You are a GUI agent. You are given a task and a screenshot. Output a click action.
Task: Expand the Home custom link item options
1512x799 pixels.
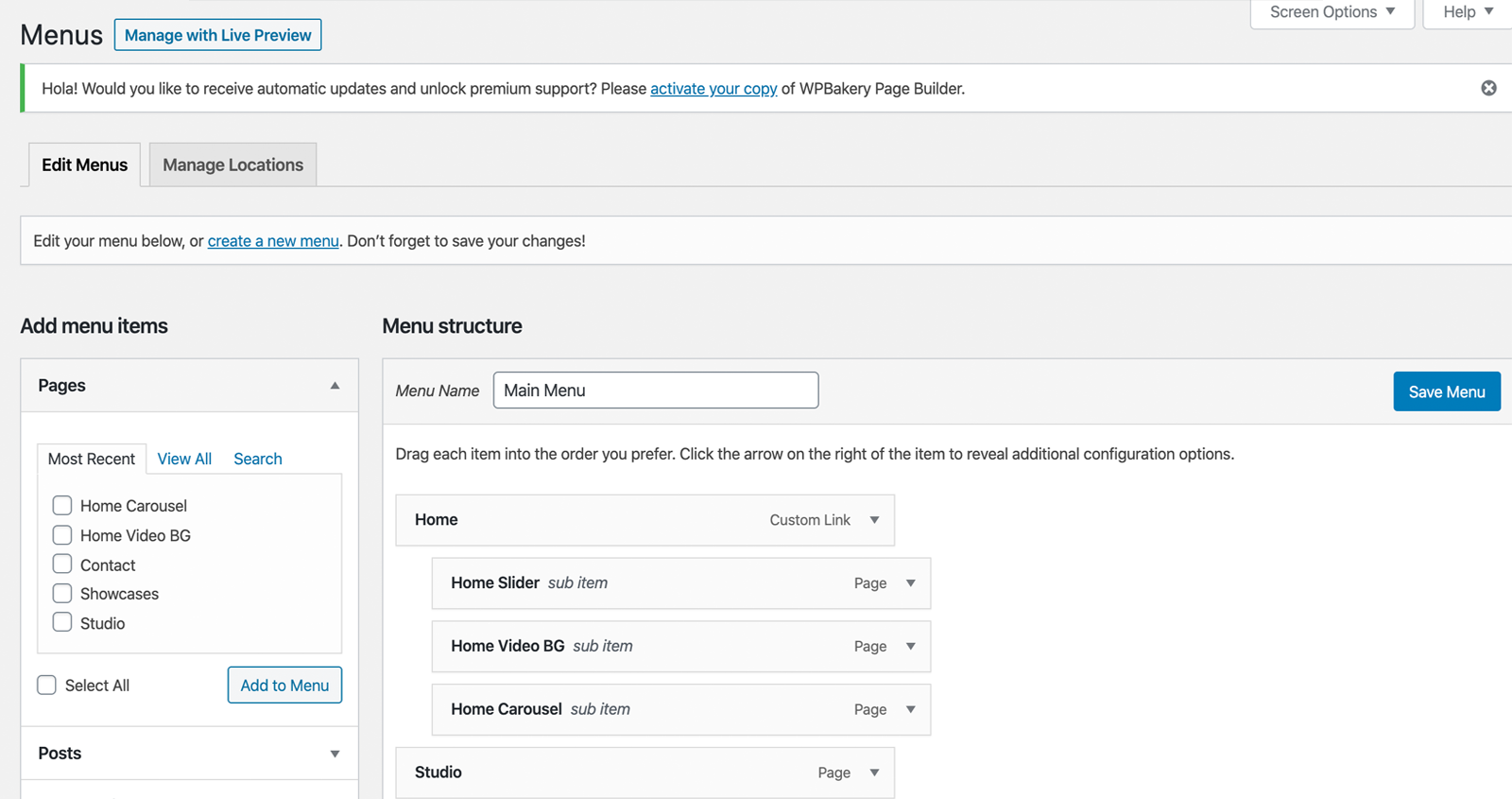(874, 520)
